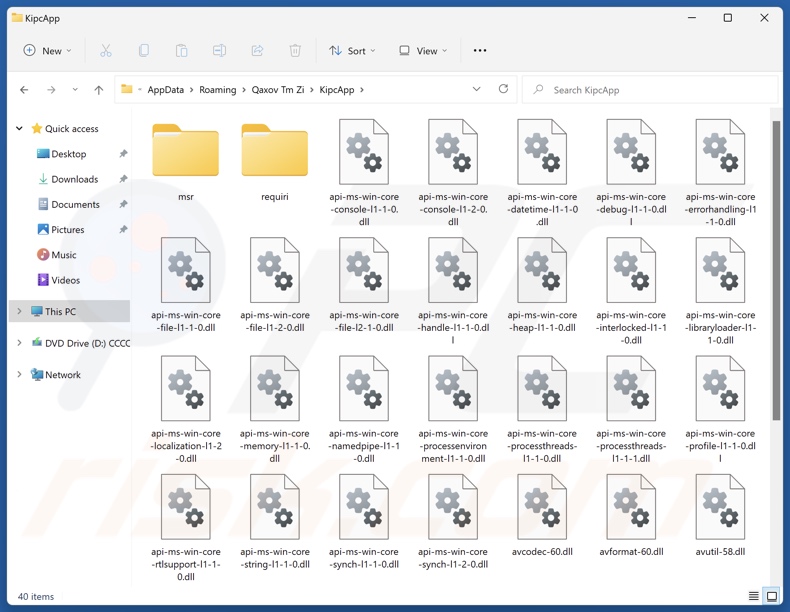Go forward with the right arrow

pyautogui.click(x=51, y=90)
